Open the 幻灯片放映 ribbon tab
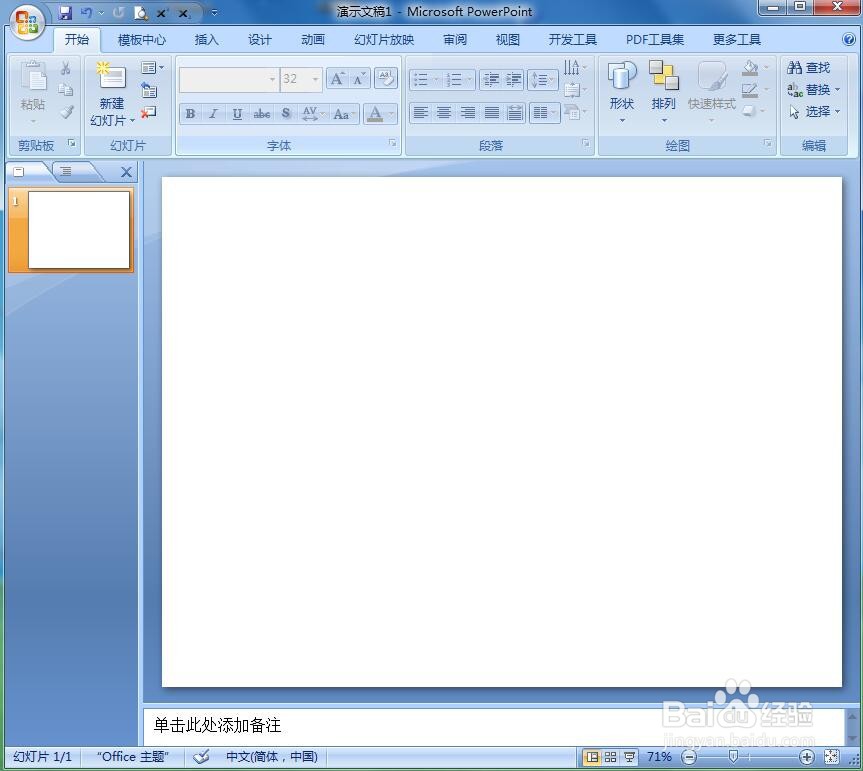The image size is (863, 771). pyautogui.click(x=384, y=40)
